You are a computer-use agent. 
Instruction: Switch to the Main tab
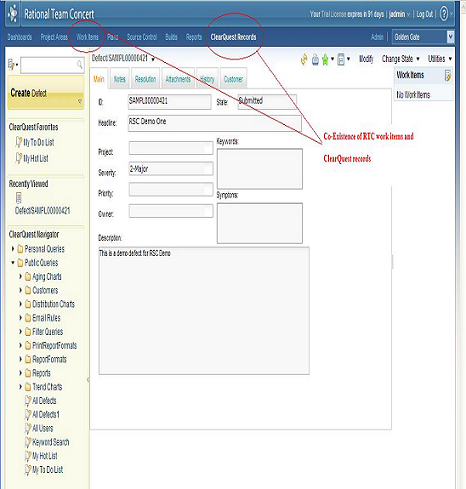[99, 79]
